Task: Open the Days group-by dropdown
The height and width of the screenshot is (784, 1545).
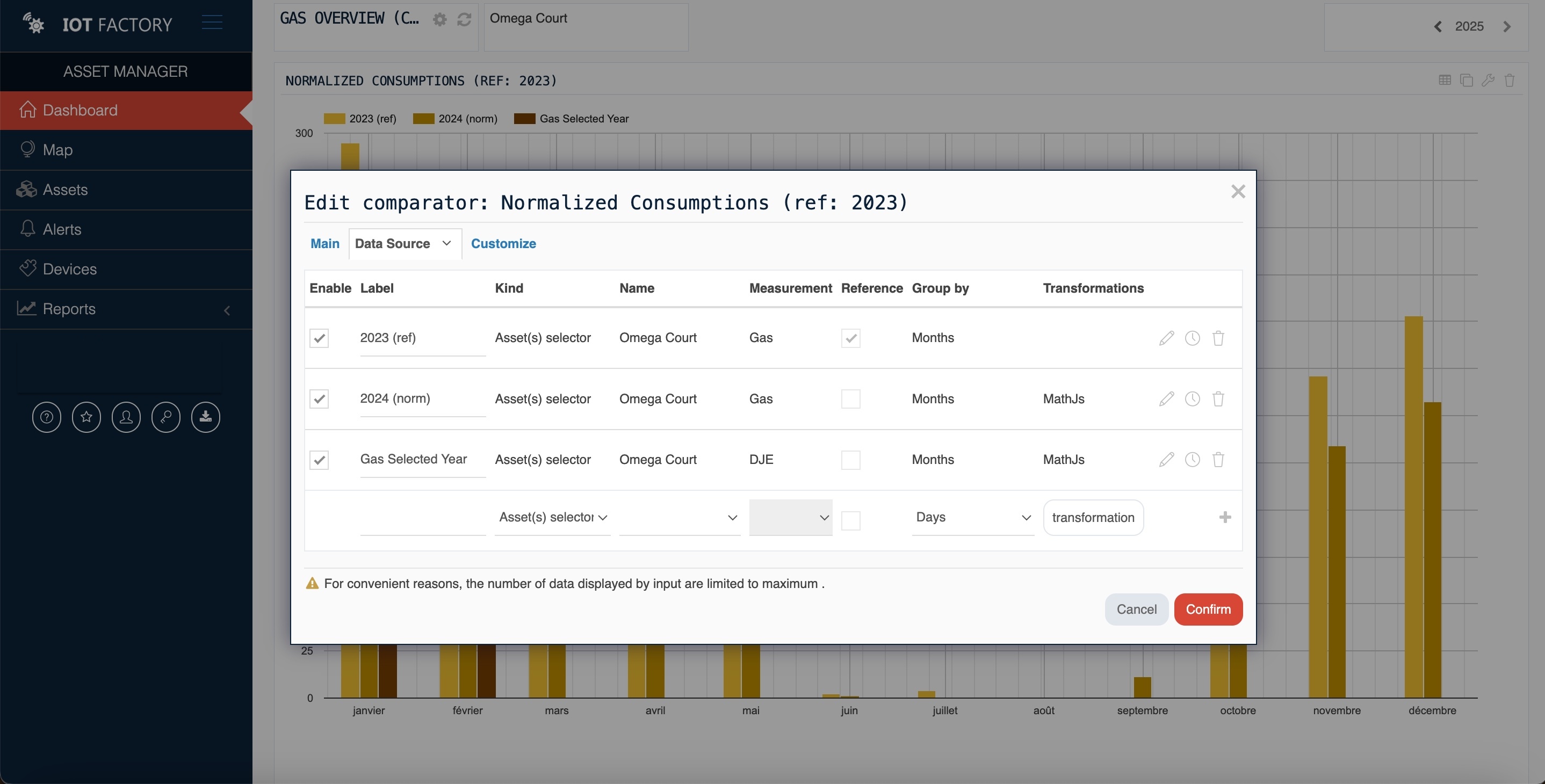Action: click(972, 517)
